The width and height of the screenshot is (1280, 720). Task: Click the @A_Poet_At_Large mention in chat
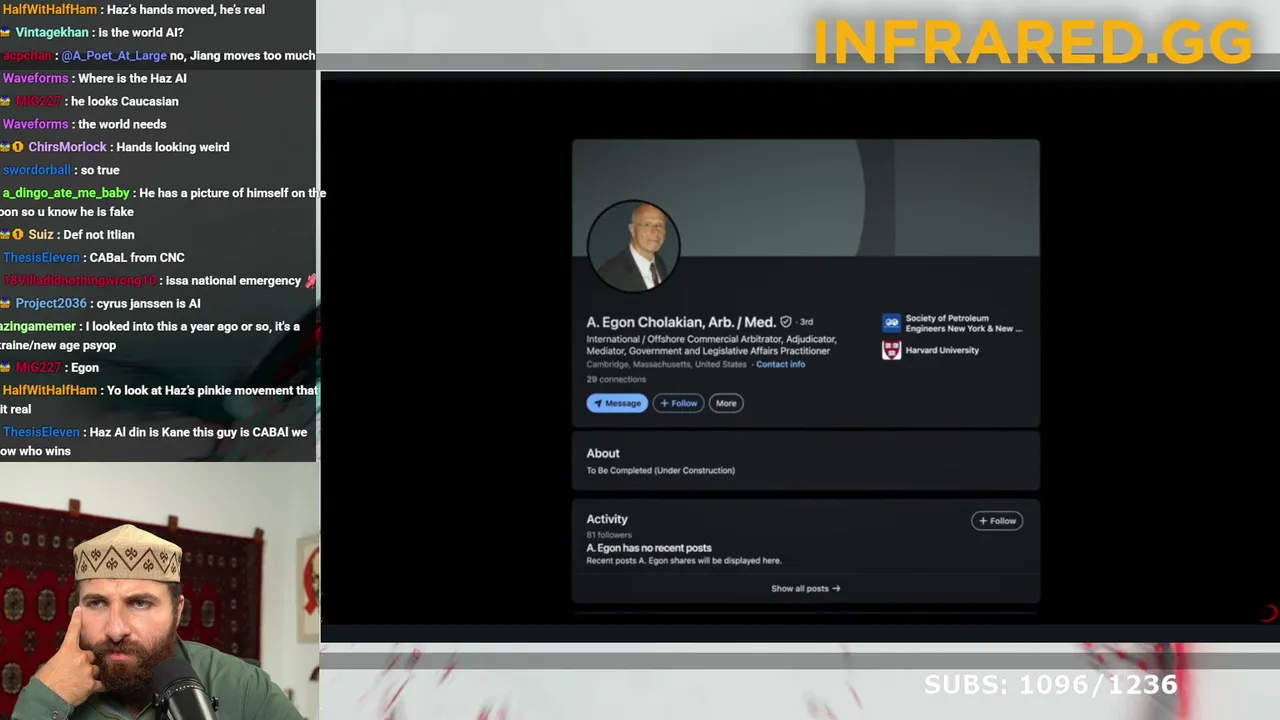(x=114, y=56)
